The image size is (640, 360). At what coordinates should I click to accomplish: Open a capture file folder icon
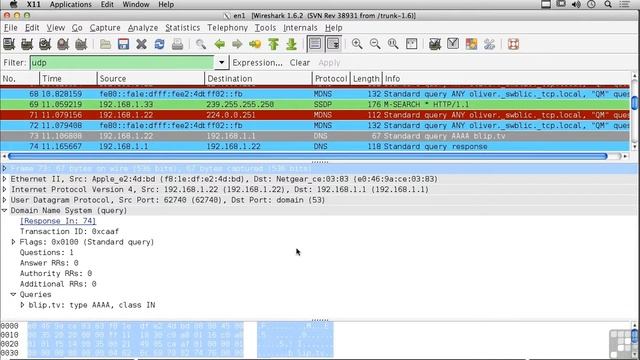105,44
